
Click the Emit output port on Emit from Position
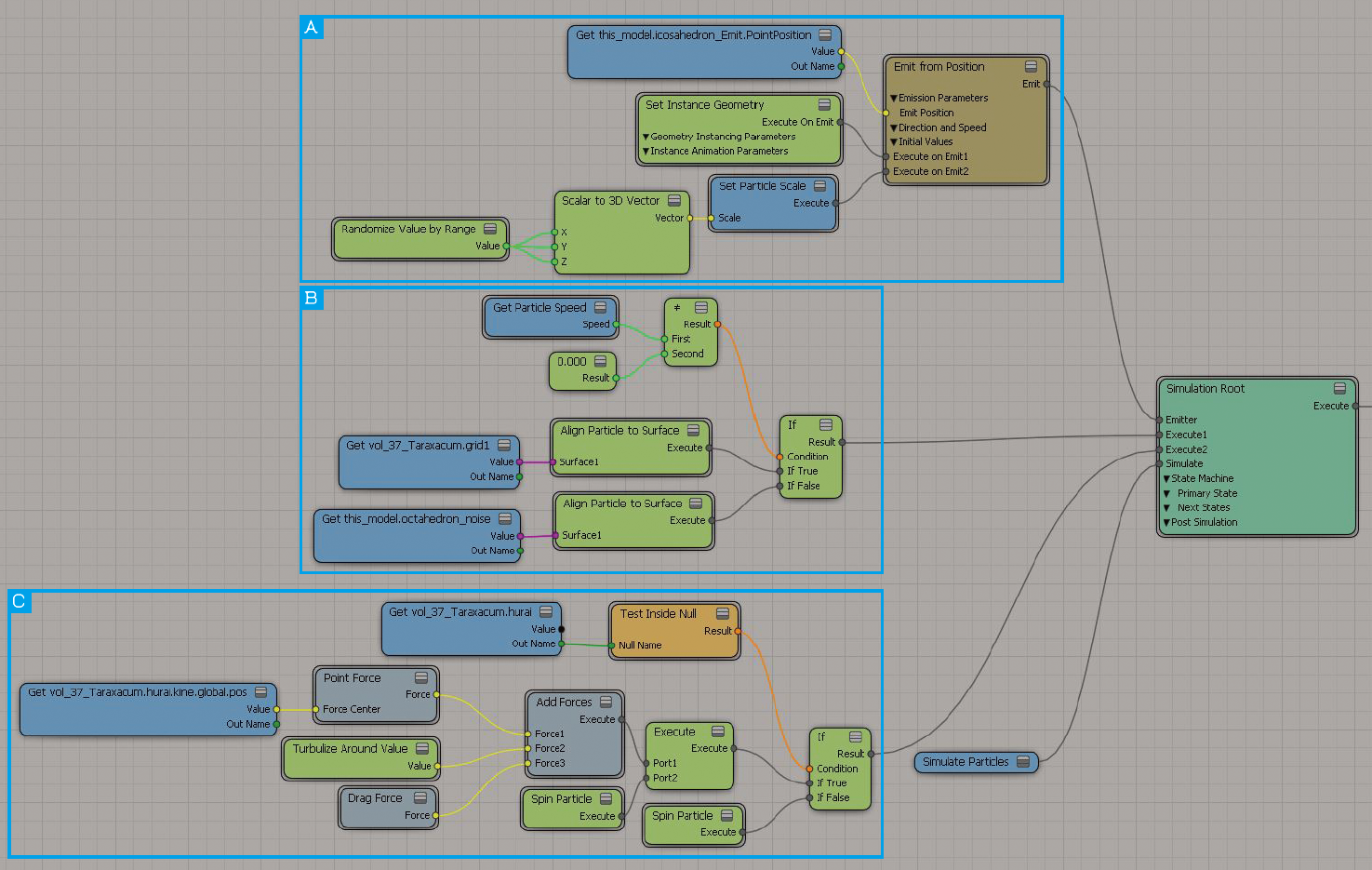(1046, 84)
